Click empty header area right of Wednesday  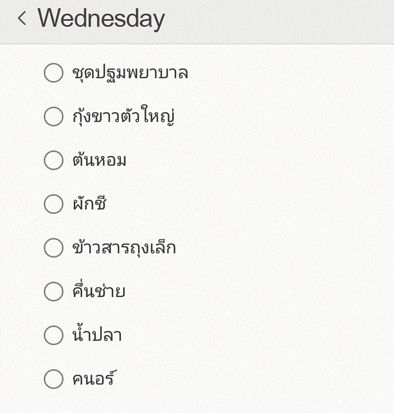pos(280,20)
